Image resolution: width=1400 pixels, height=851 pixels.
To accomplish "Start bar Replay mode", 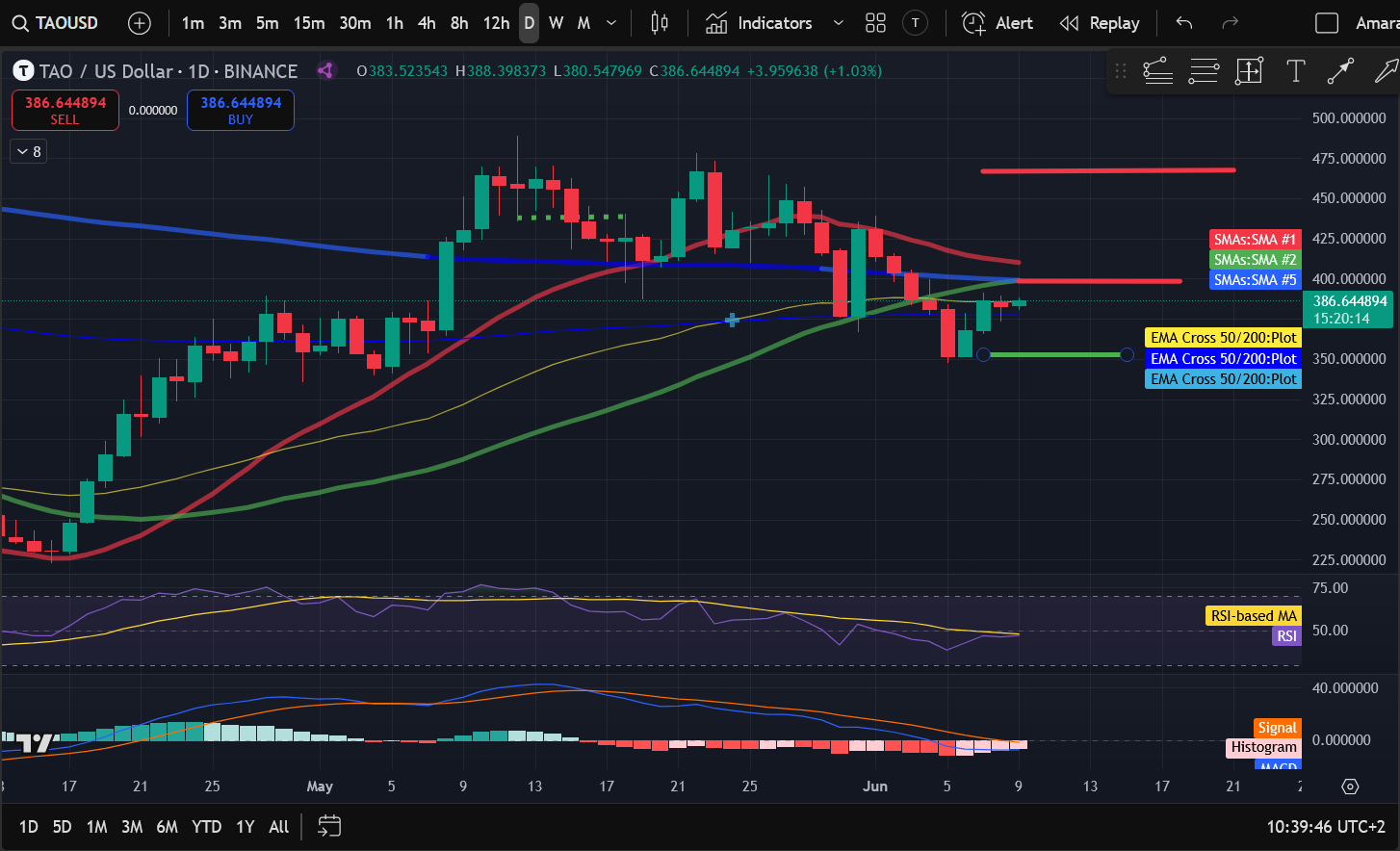I will point(1100,23).
